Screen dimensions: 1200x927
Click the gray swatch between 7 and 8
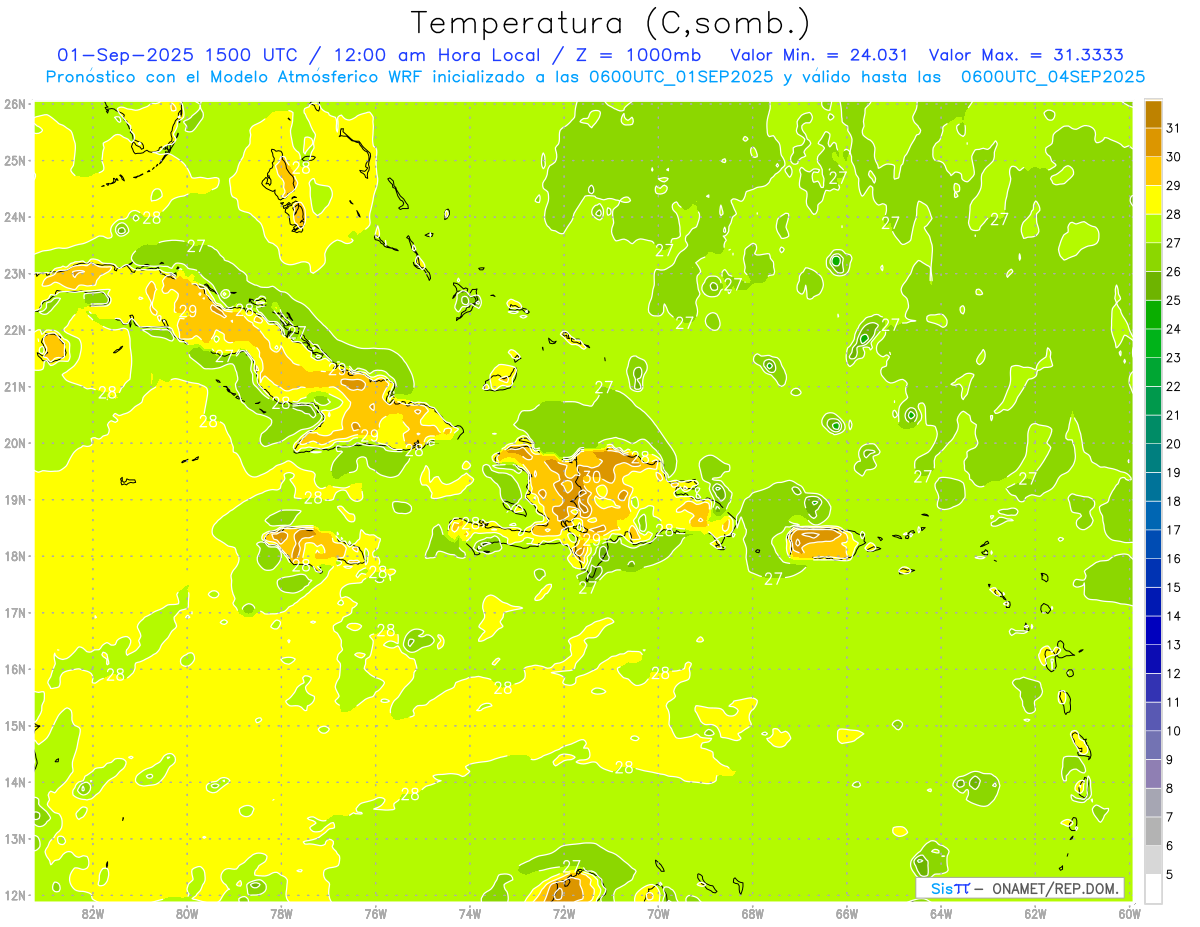click(1153, 803)
